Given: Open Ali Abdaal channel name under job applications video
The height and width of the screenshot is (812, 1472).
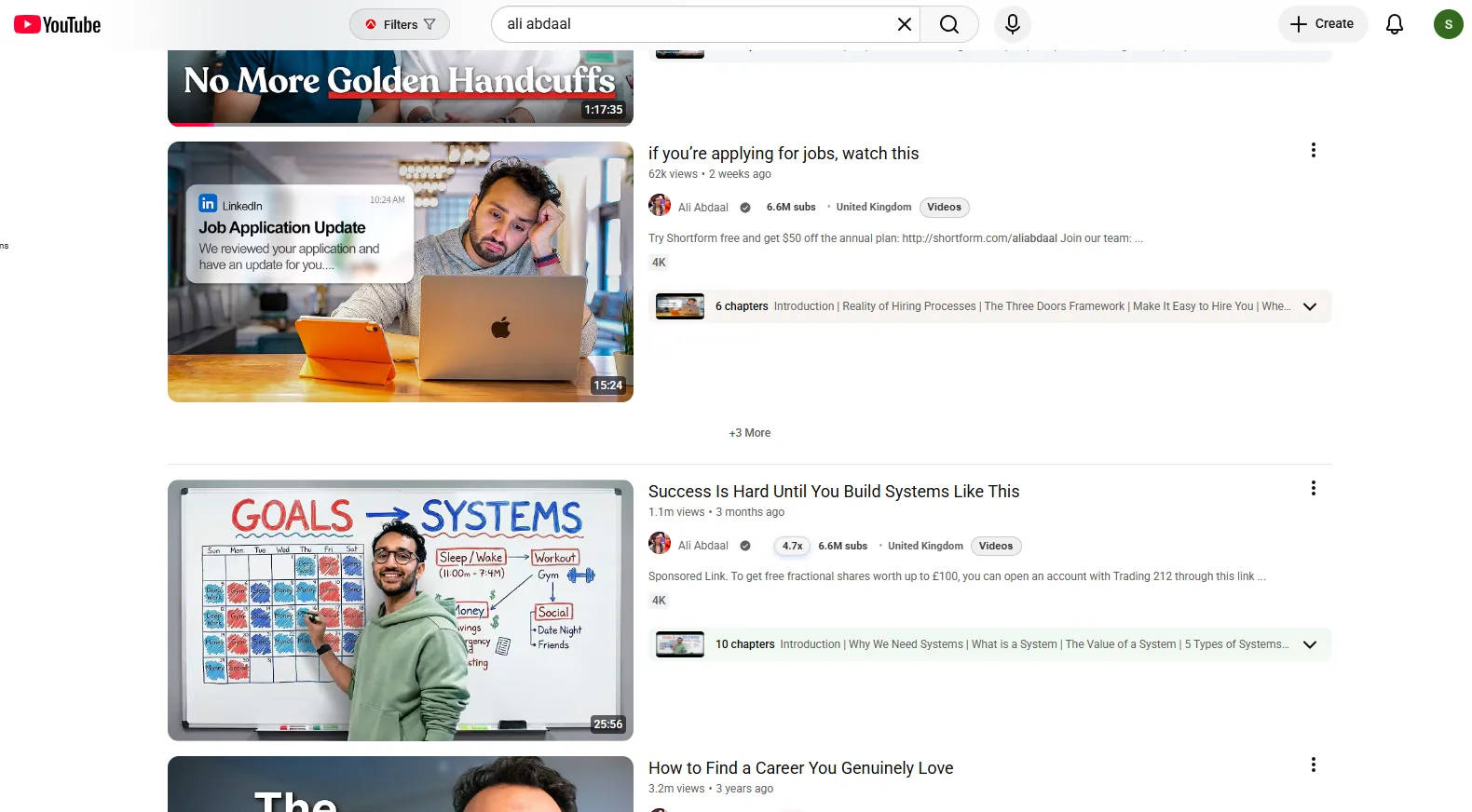Looking at the screenshot, I should [703, 208].
